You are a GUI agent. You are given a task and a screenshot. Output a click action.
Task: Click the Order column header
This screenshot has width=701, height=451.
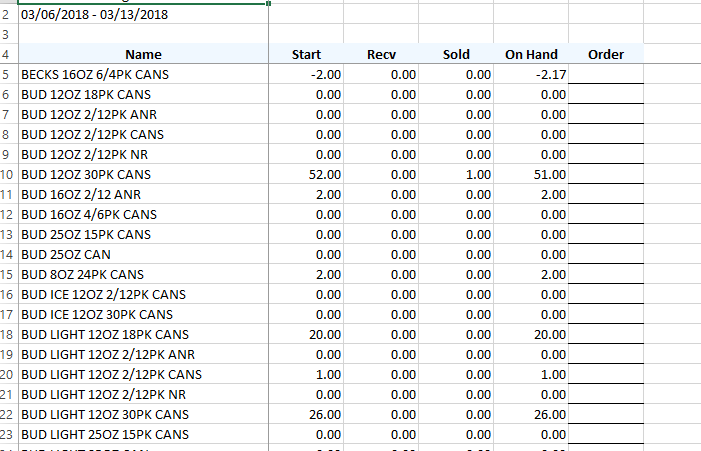click(x=606, y=54)
